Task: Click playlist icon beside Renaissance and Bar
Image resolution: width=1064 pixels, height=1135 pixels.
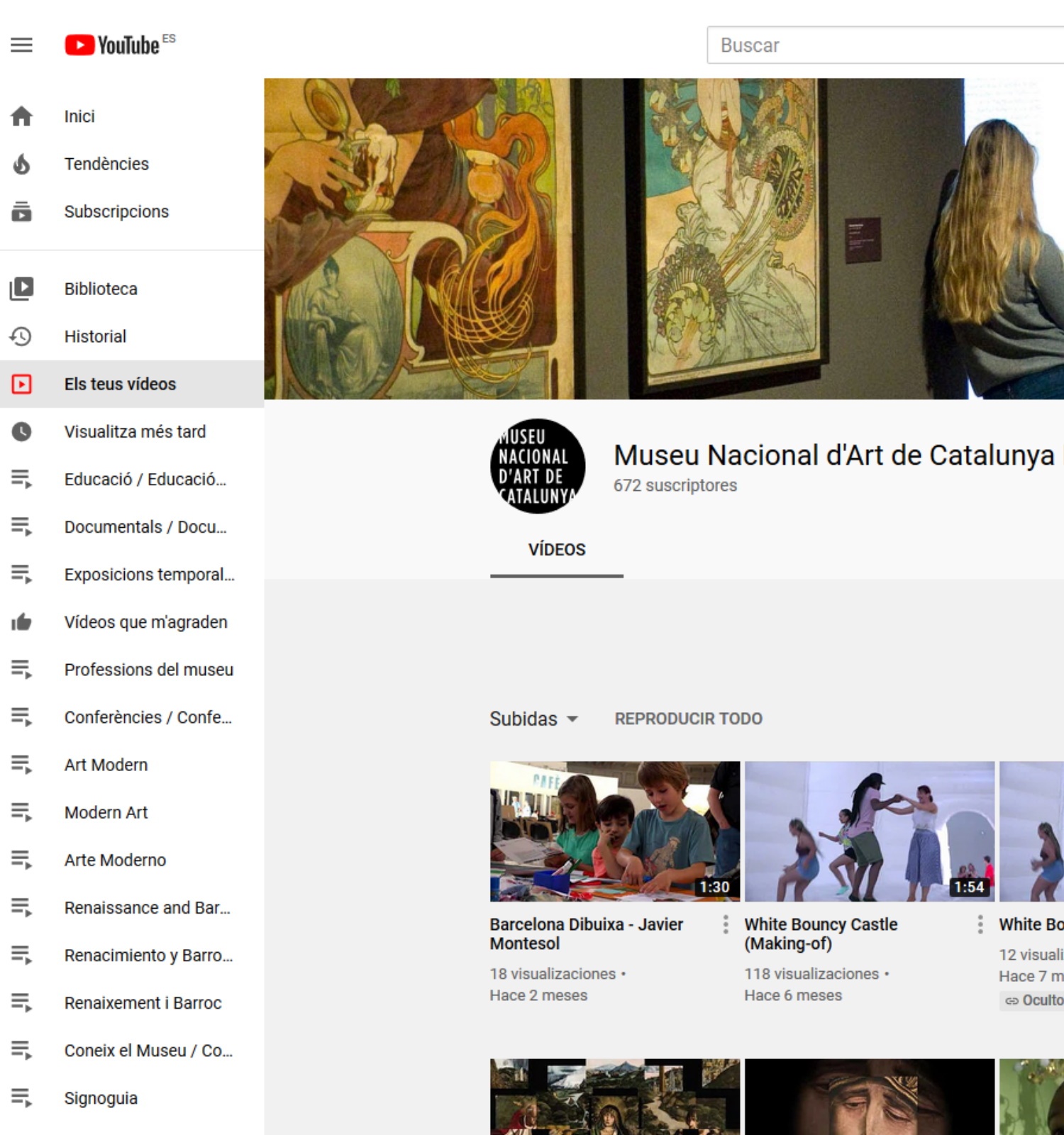Action: pyautogui.click(x=21, y=907)
